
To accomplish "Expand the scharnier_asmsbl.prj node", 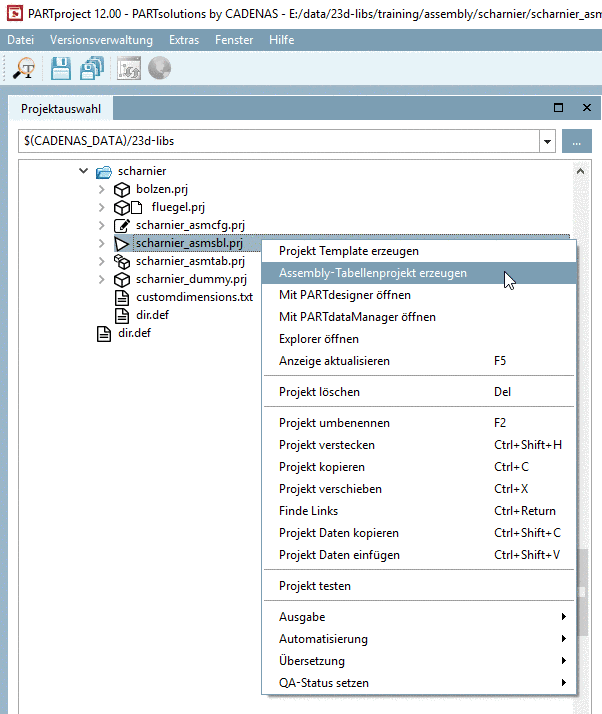I will pyautogui.click(x=102, y=244).
